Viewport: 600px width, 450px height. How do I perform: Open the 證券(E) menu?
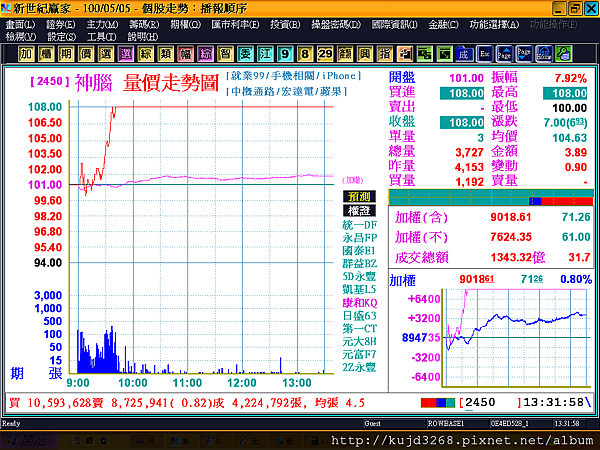pyautogui.click(x=60, y=25)
